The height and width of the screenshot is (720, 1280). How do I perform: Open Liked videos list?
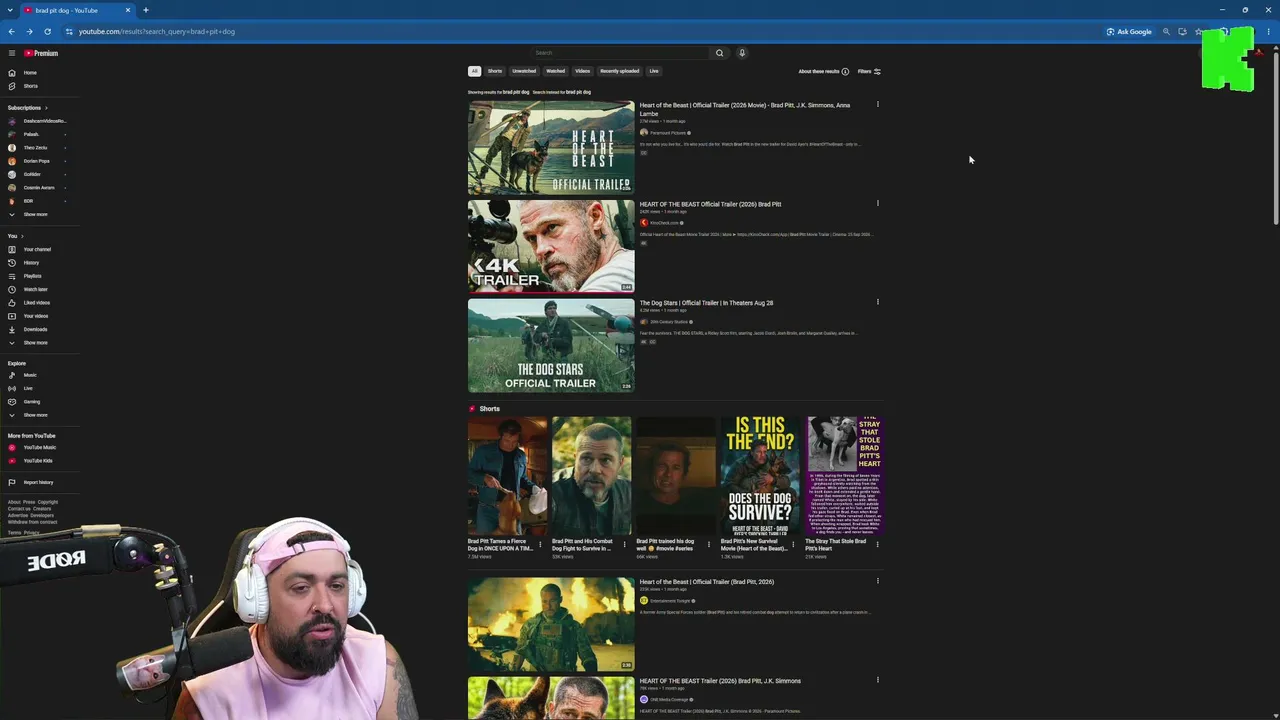(x=38, y=303)
